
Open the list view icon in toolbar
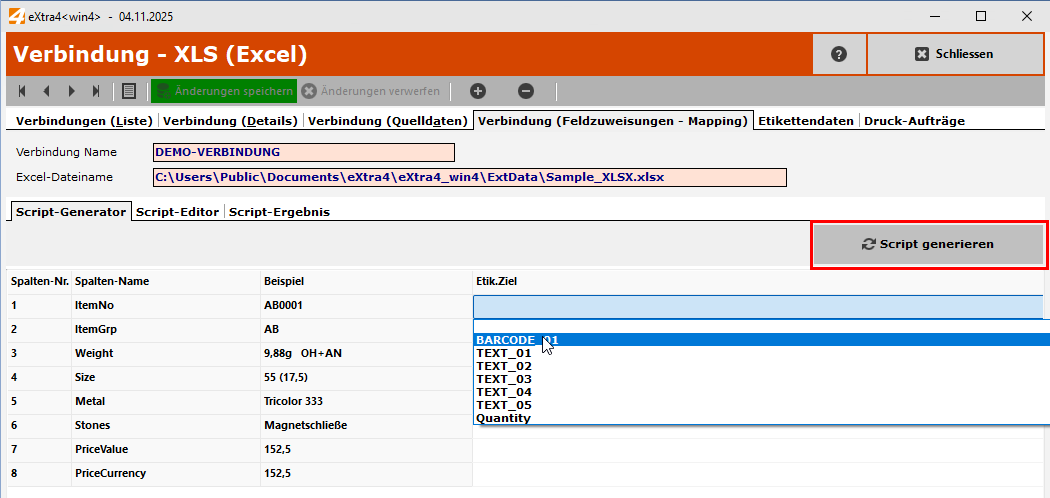(x=129, y=91)
